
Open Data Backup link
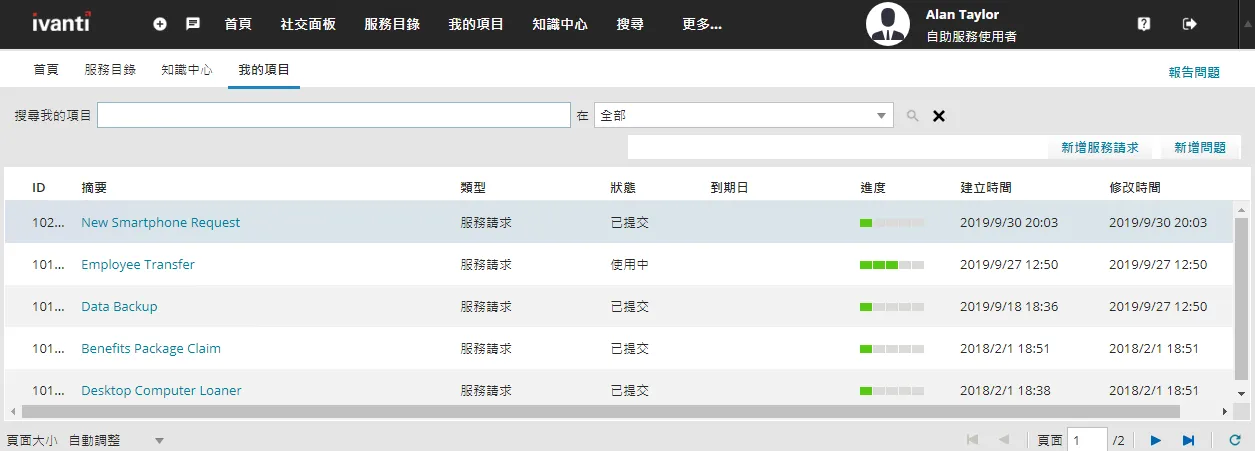[x=119, y=307]
